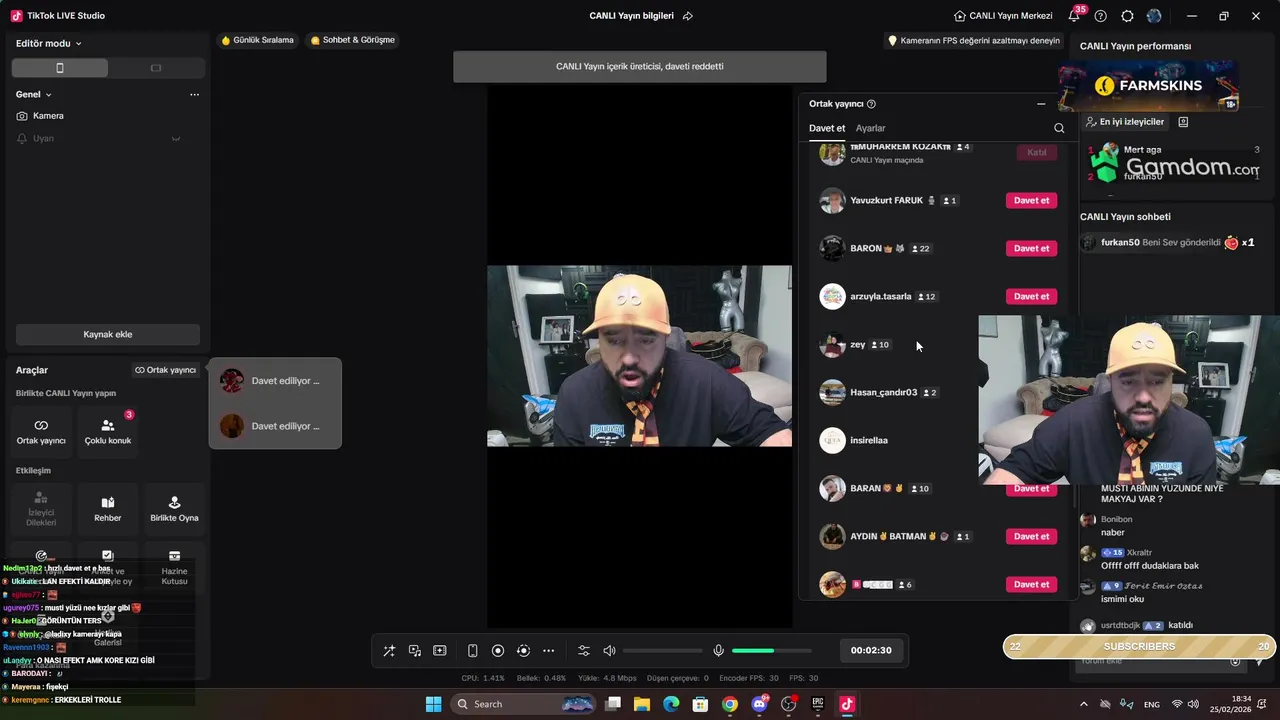1280x720 pixels.
Task: Search co-hosts with magnifier icon
Action: pos(1060,128)
